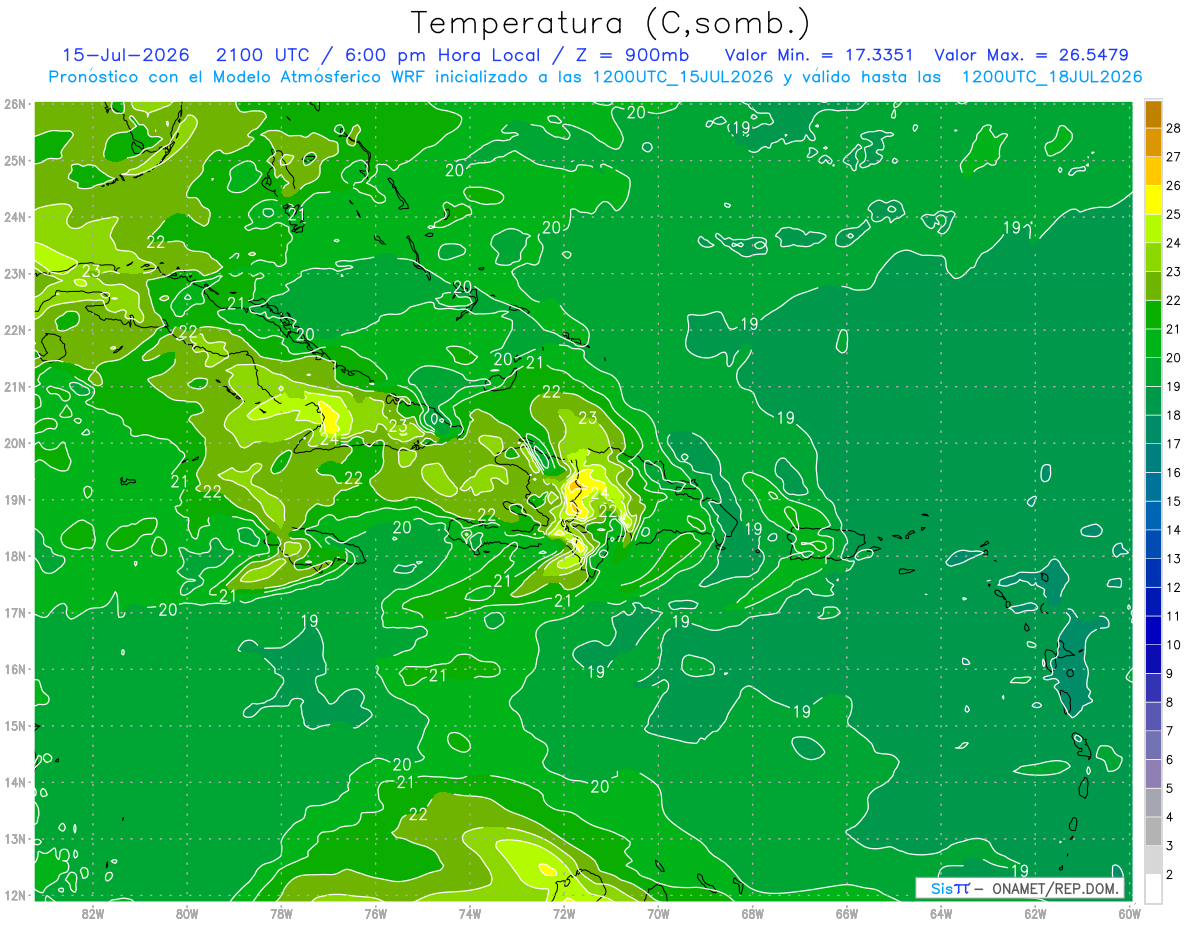This screenshot has height=927, width=1200.
Task: Click the '18N' latitude axis label
Action: (15, 556)
